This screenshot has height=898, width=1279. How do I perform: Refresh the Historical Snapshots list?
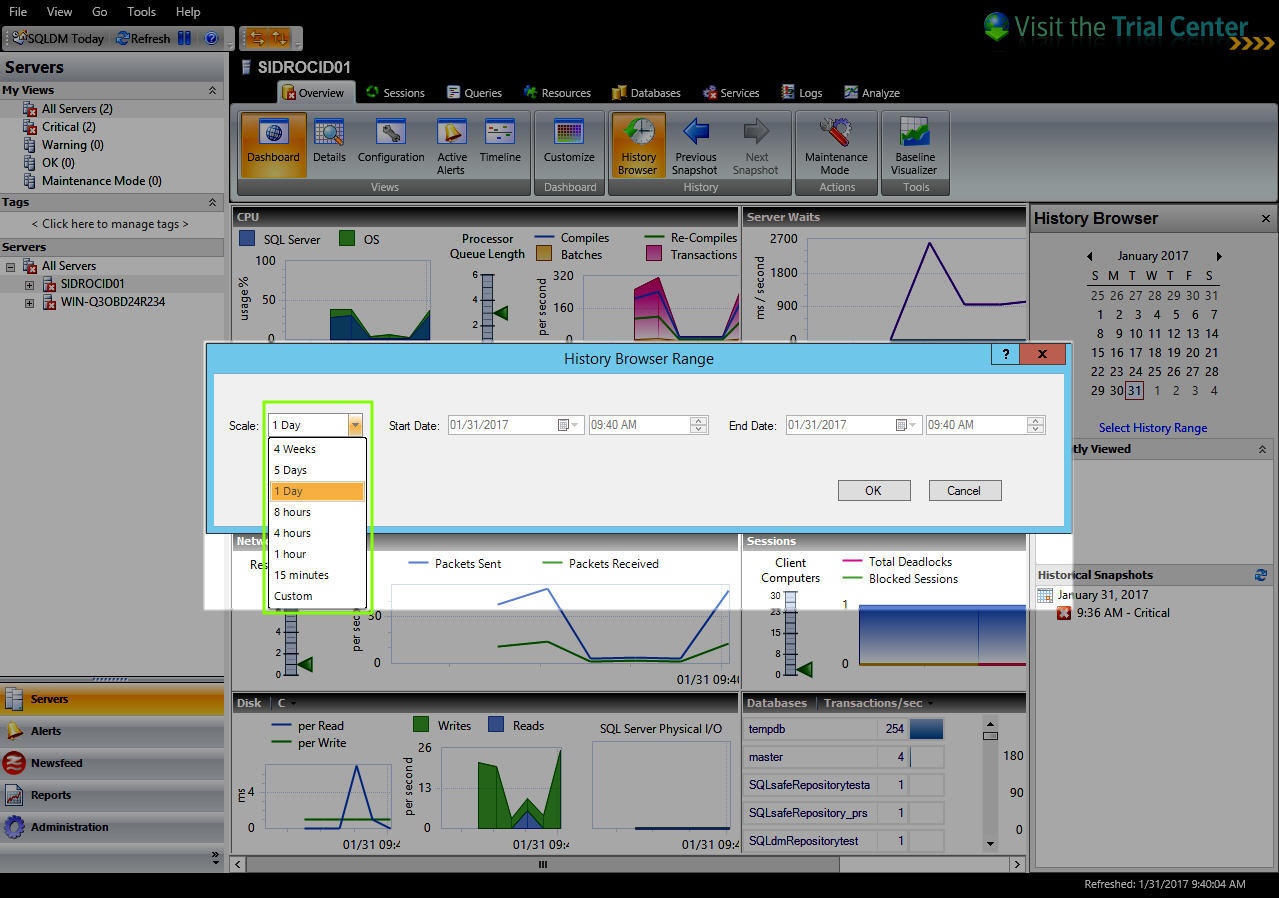point(1261,575)
